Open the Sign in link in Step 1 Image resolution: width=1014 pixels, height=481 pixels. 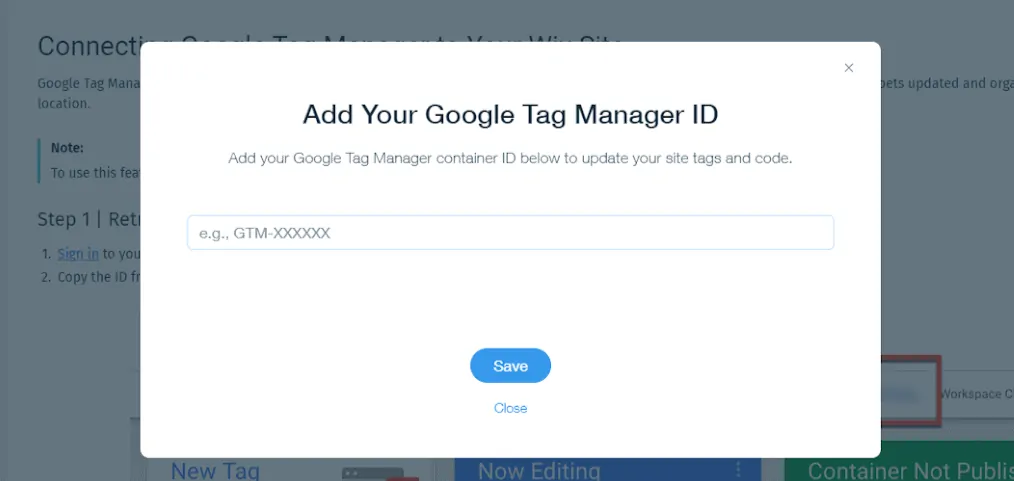[78, 254]
